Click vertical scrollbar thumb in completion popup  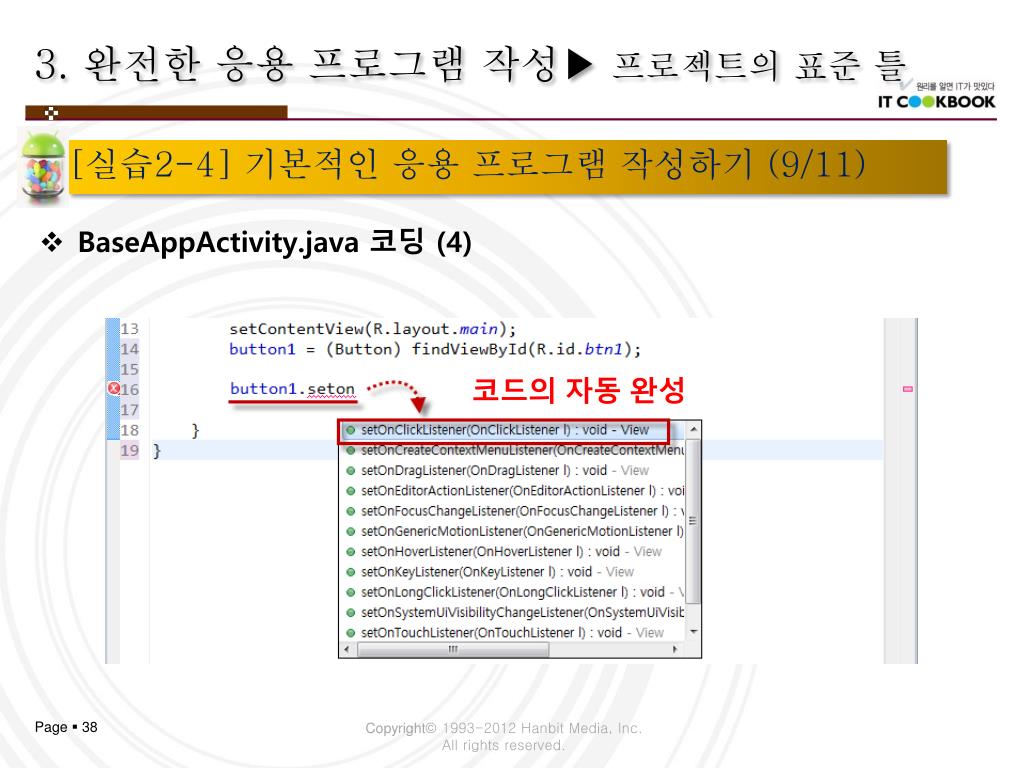tap(694, 520)
